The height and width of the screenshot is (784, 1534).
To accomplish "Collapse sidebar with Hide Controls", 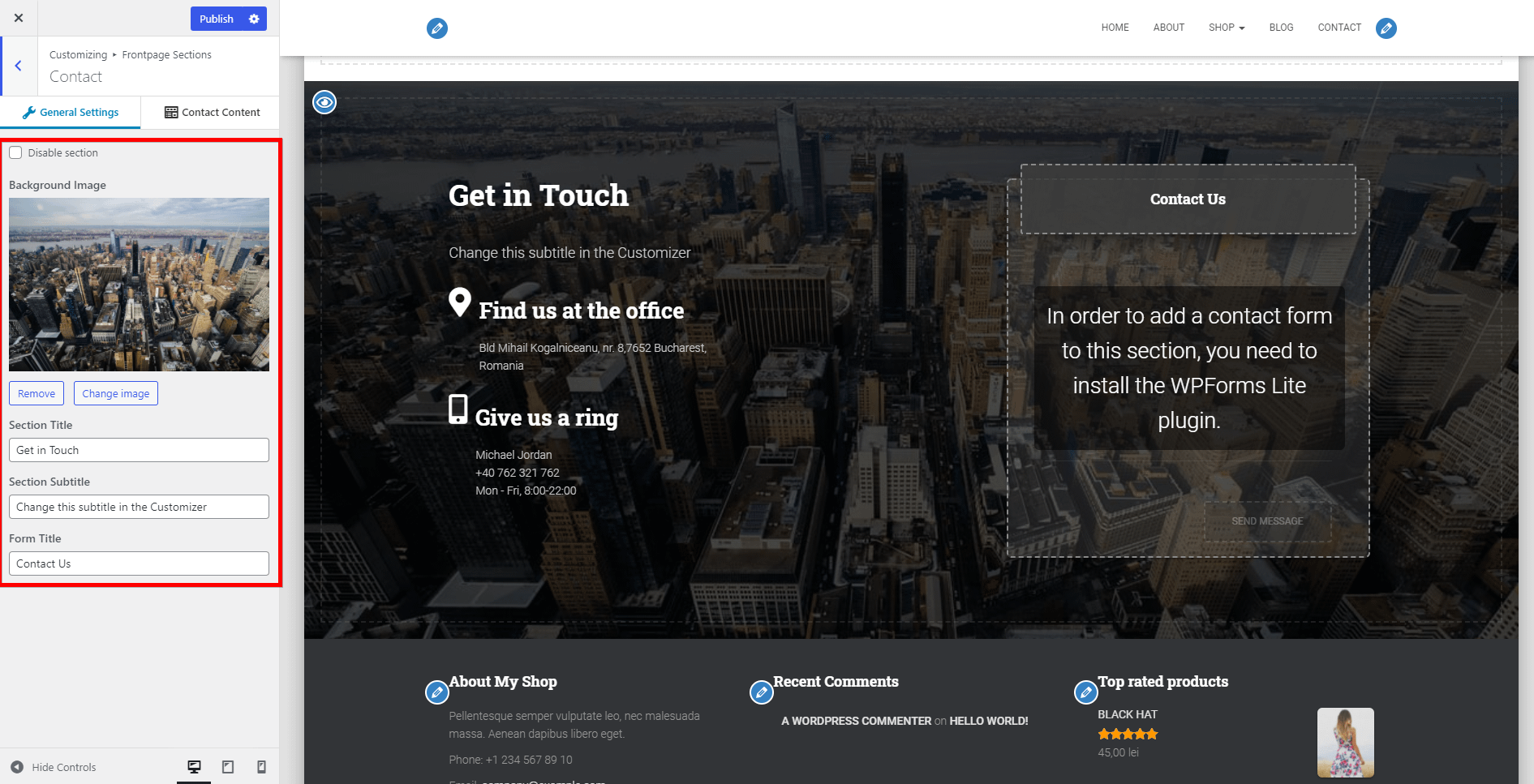I will [54, 767].
